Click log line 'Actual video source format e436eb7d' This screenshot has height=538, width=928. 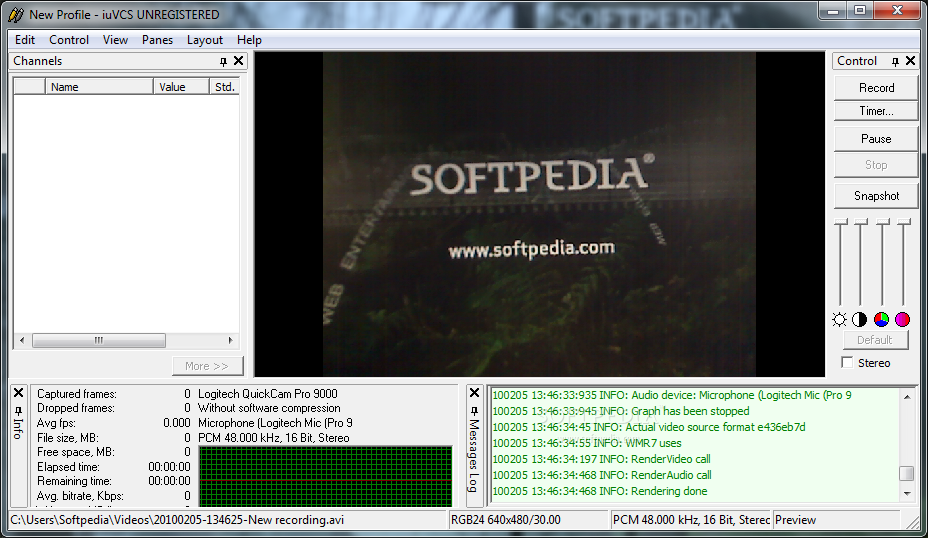point(649,427)
